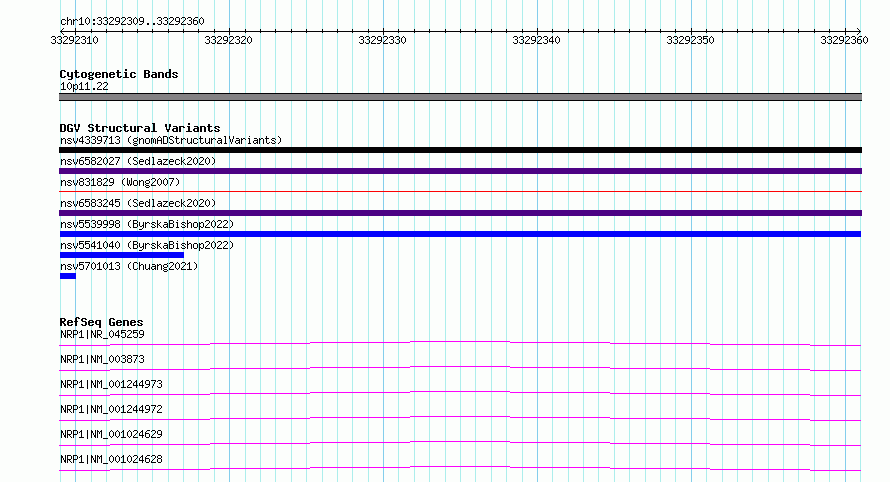Select variant label nsv6582027 (Sedlazeck2020)

click(x=138, y=161)
